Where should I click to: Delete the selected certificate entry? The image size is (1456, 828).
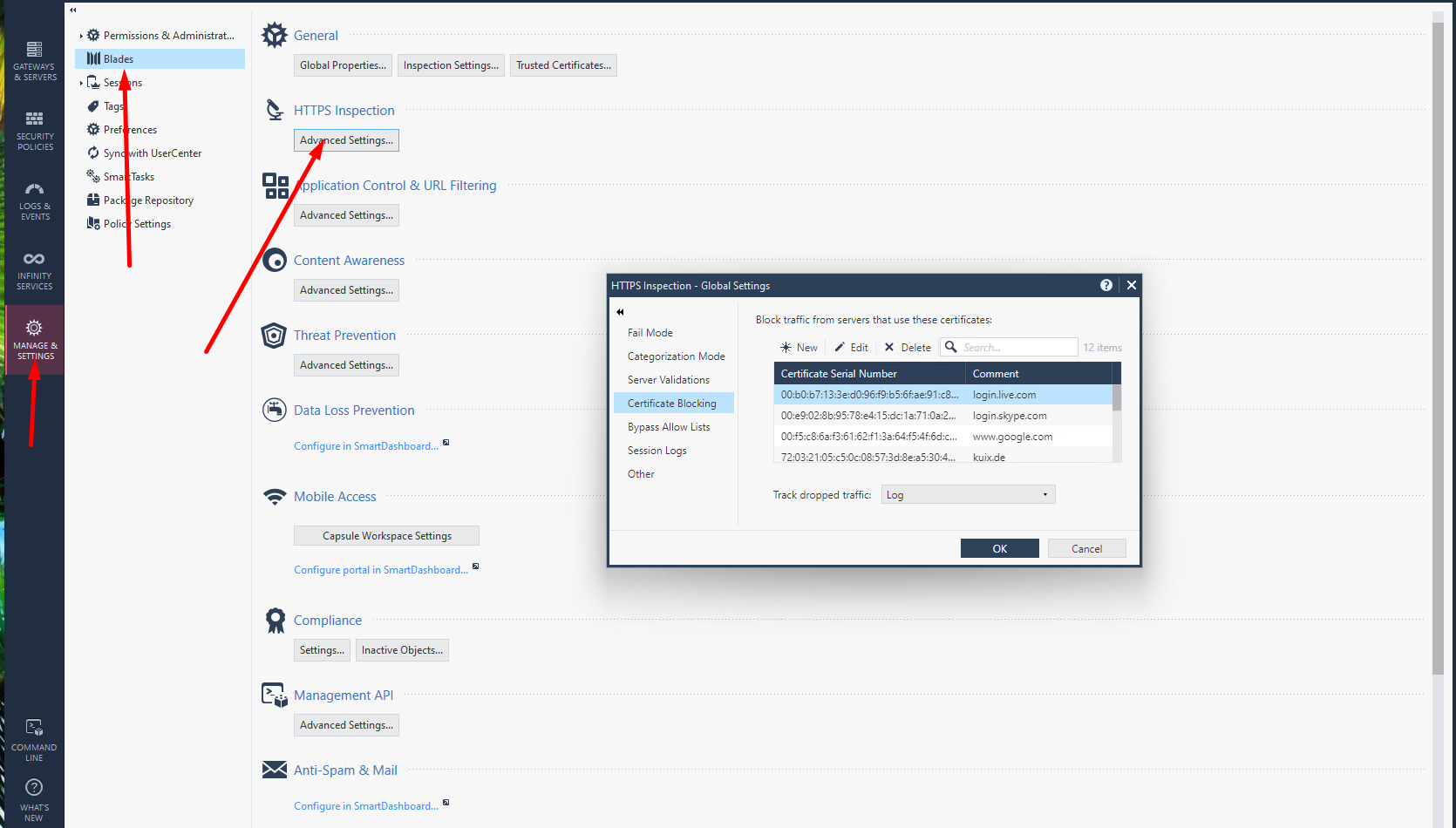click(908, 348)
